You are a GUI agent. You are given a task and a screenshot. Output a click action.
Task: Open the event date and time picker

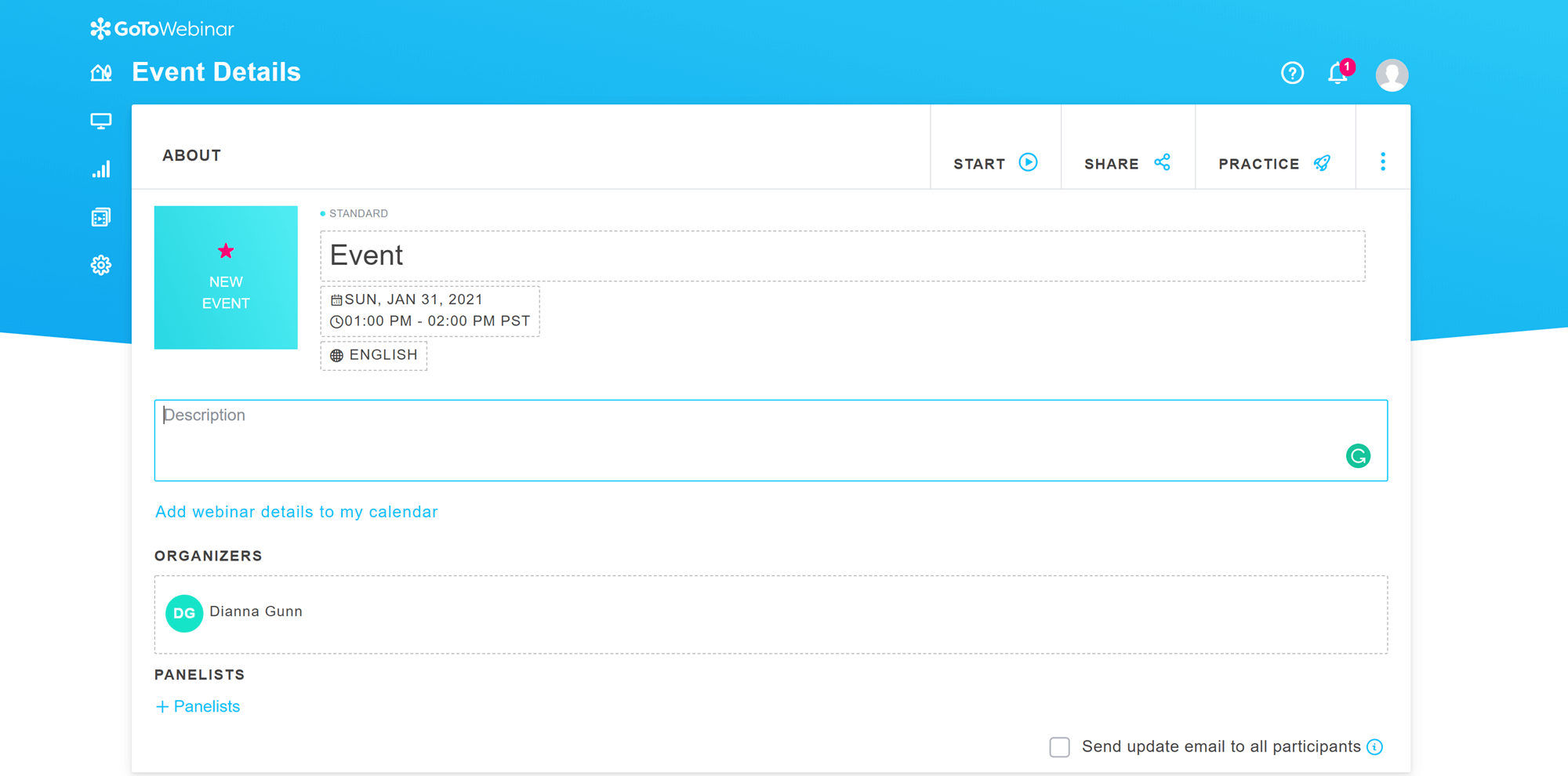pyautogui.click(x=430, y=310)
